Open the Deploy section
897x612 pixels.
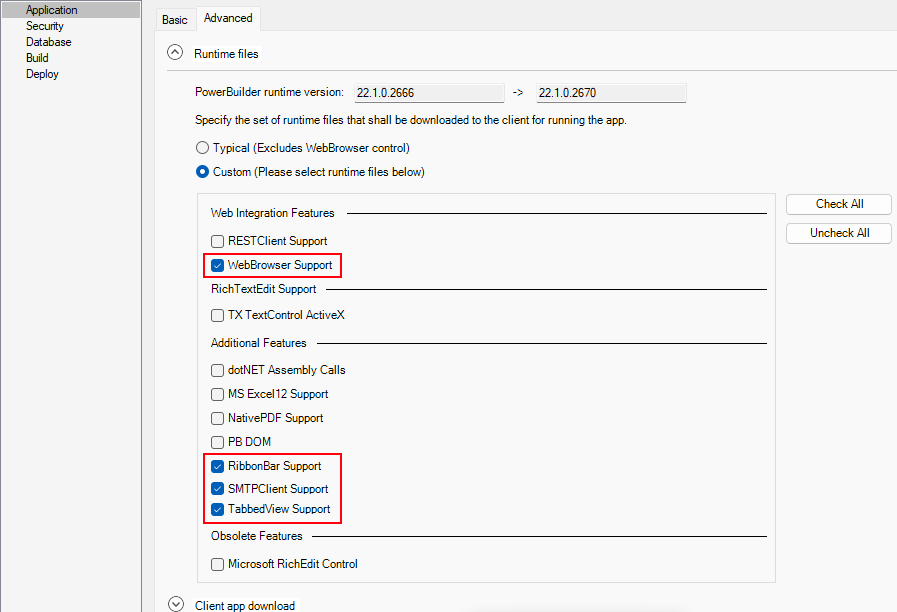42,74
